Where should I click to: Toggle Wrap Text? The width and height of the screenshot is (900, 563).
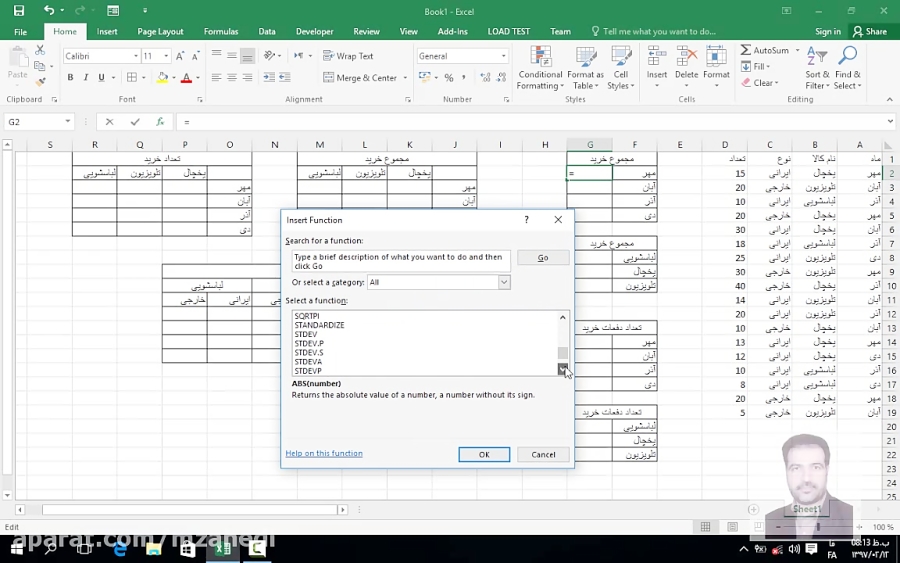click(348, 56)
